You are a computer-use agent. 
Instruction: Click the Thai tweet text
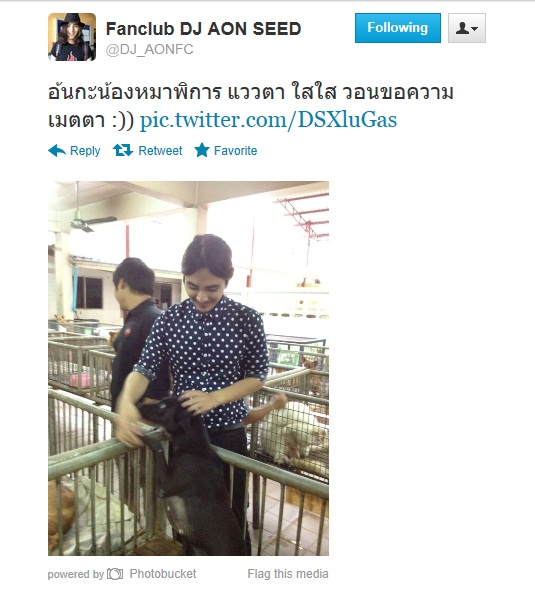click(251, 106)
